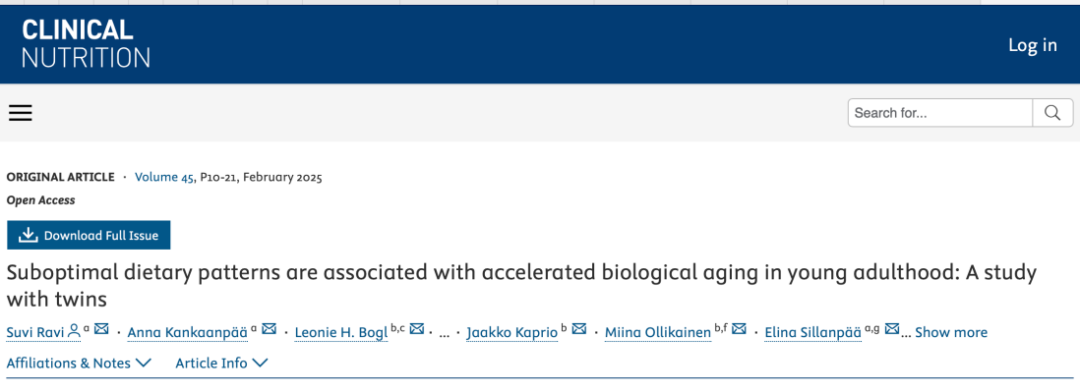Open author Elina Sillanpää's name link

click(813, 333)
